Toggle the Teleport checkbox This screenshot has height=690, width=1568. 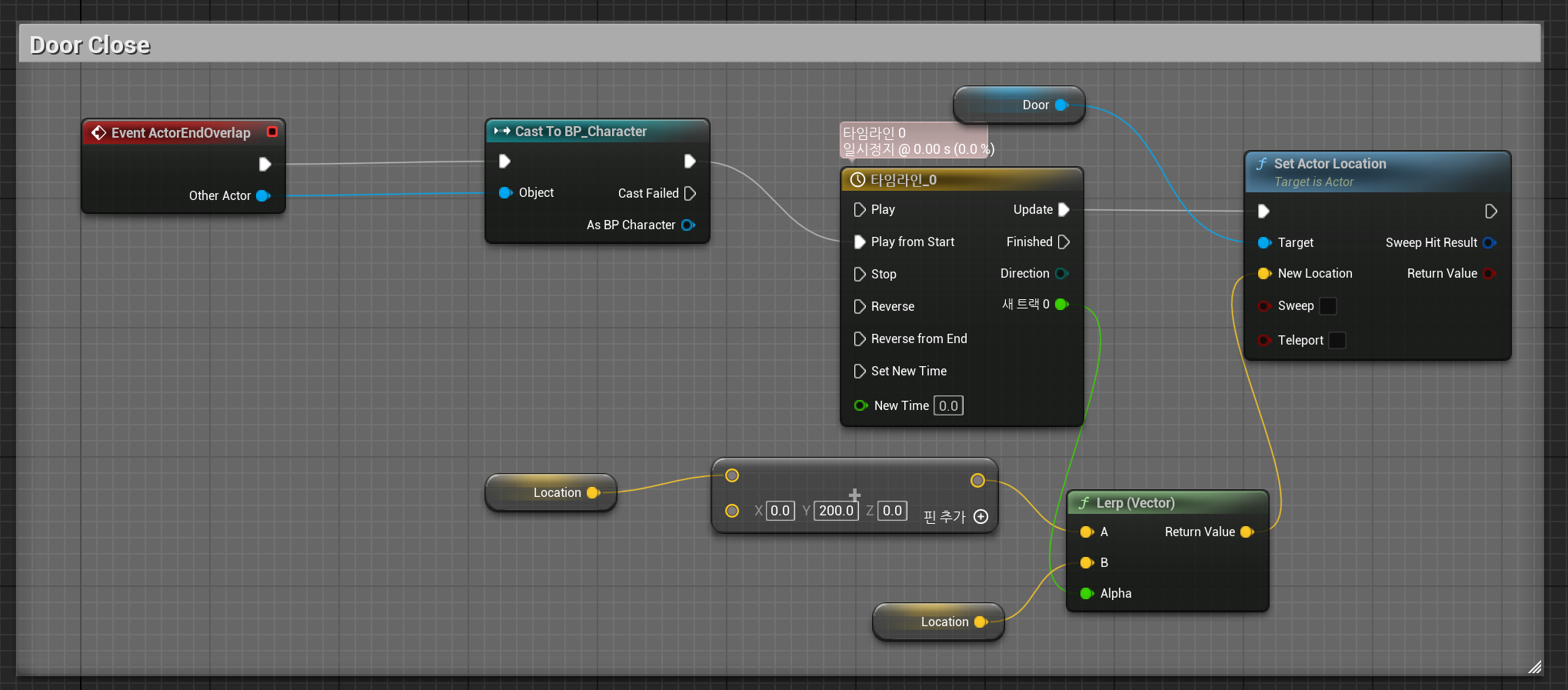tap(1337, 340)
